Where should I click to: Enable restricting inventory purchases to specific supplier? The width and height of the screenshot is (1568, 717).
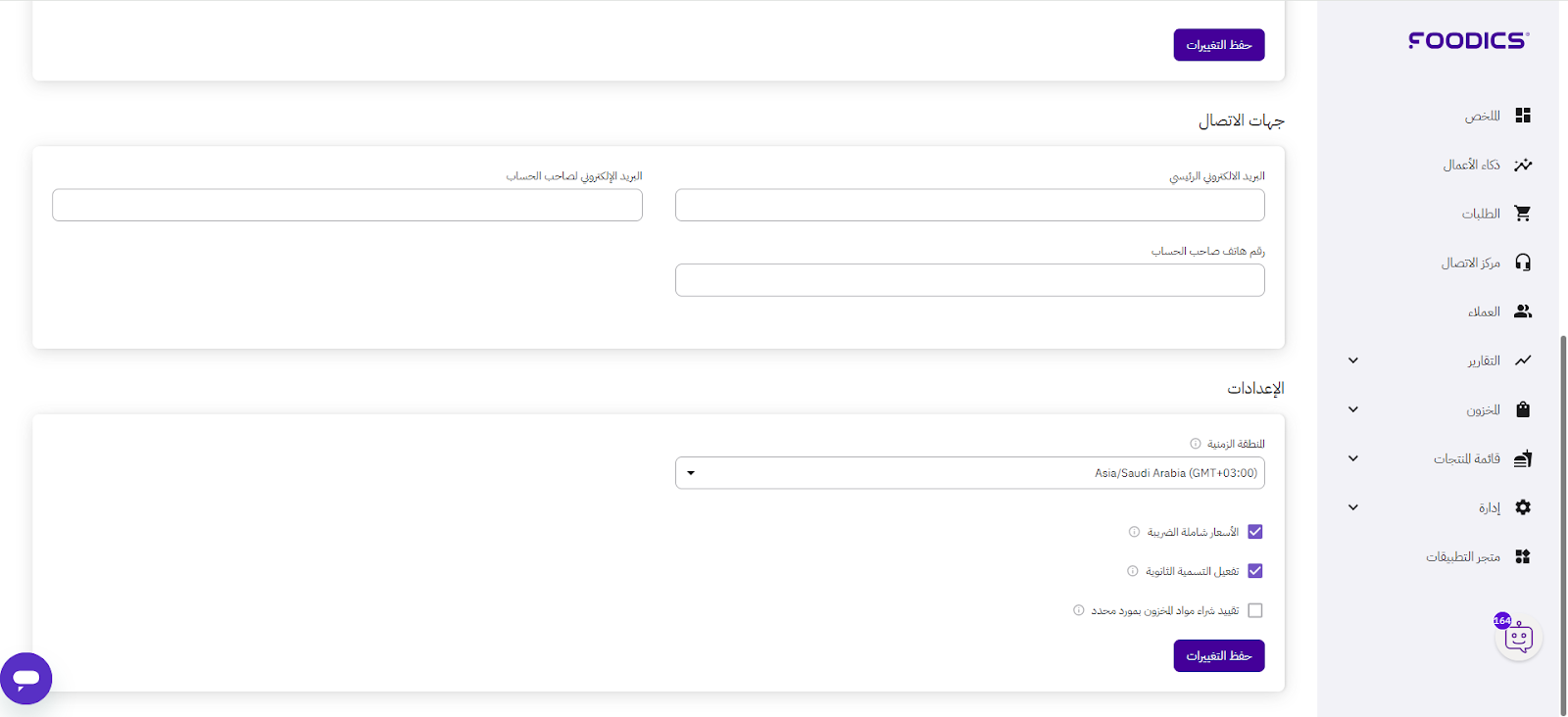point(1255,610)
